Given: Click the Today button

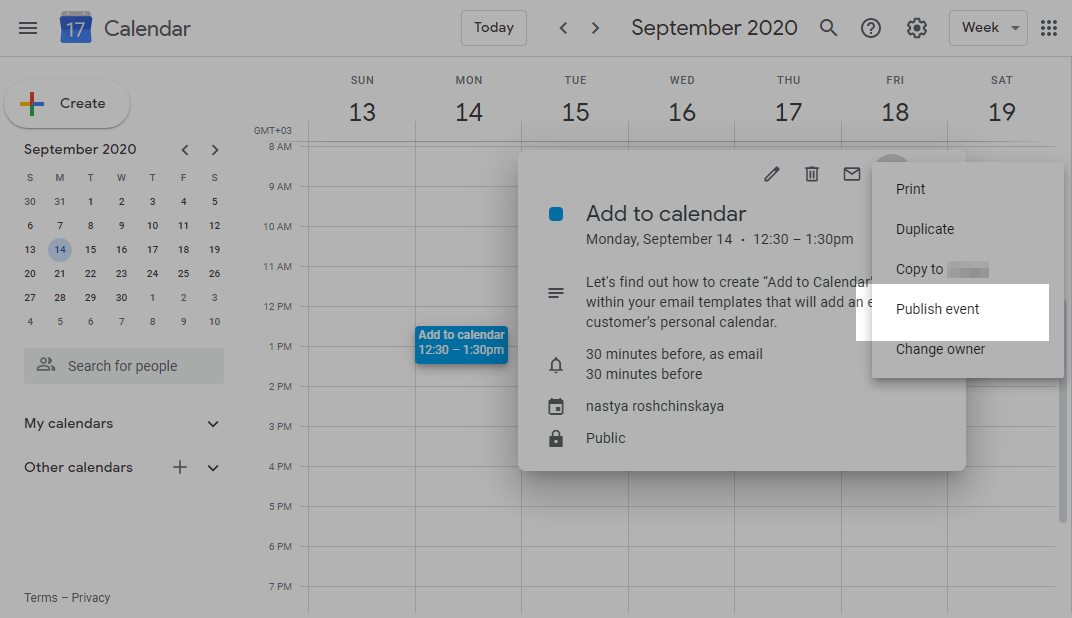Looking at the screenshot, I should [493, 28].
